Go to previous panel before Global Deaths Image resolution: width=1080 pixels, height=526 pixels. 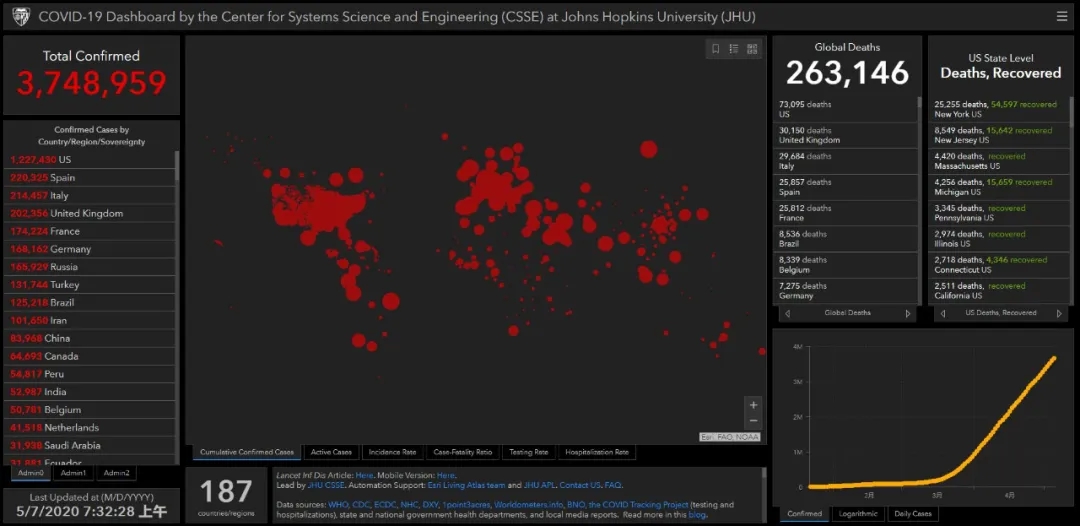[787, 313]
